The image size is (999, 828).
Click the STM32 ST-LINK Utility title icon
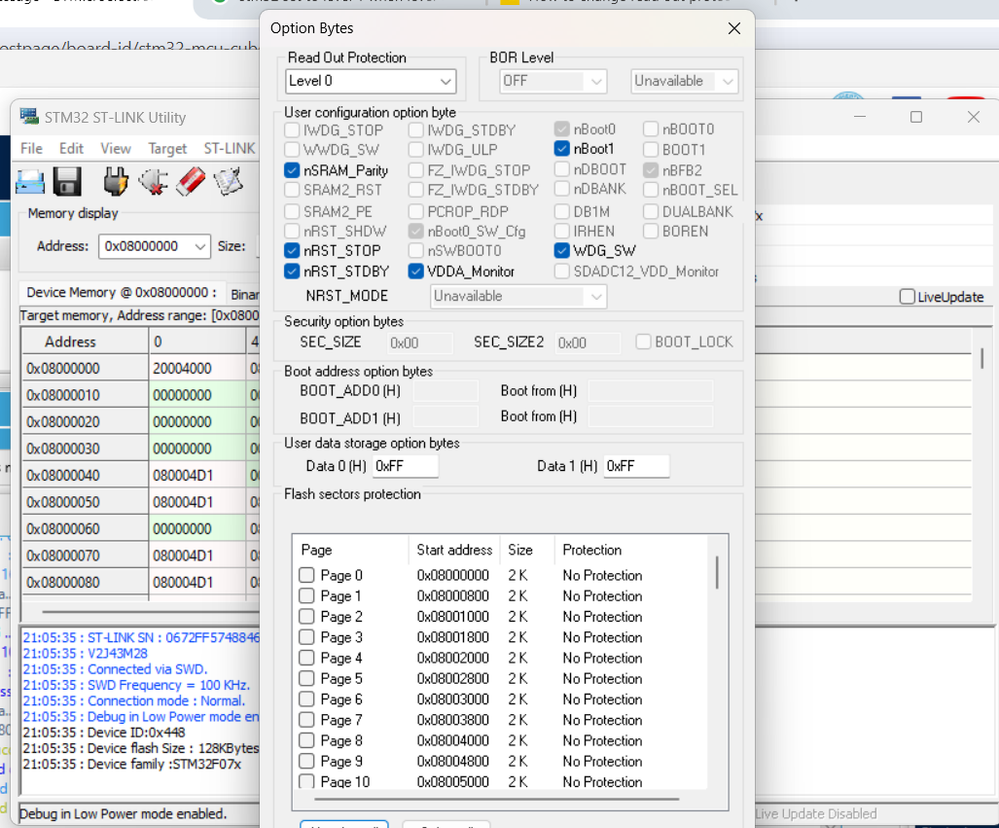click(29, 117)
